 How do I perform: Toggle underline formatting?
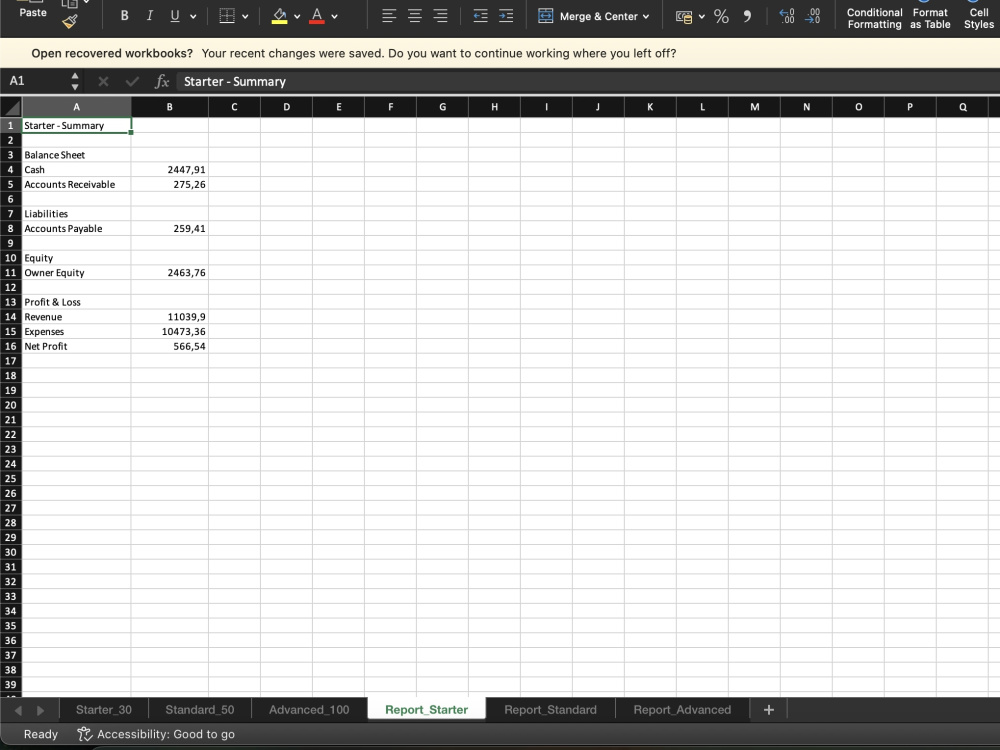click(175, 16)
